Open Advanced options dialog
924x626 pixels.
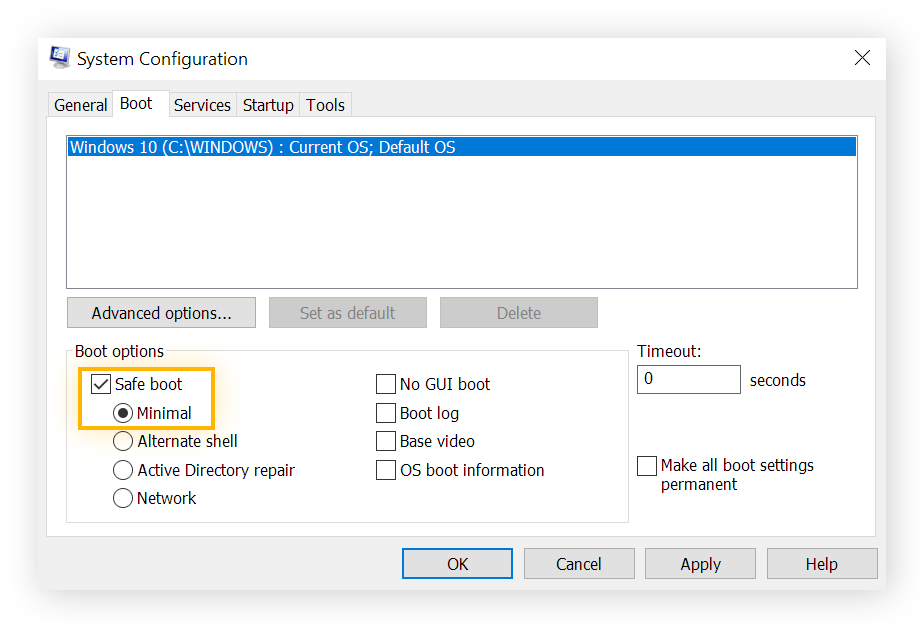tap(161, 312)
